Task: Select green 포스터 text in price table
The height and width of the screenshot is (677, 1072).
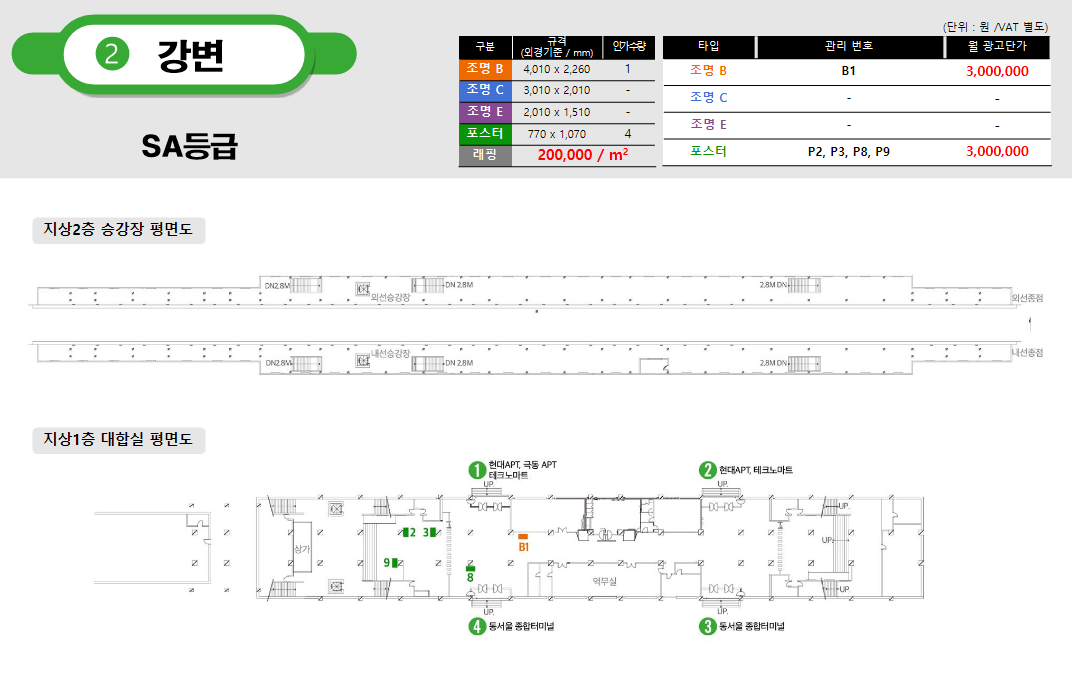Action: point(708,151)
